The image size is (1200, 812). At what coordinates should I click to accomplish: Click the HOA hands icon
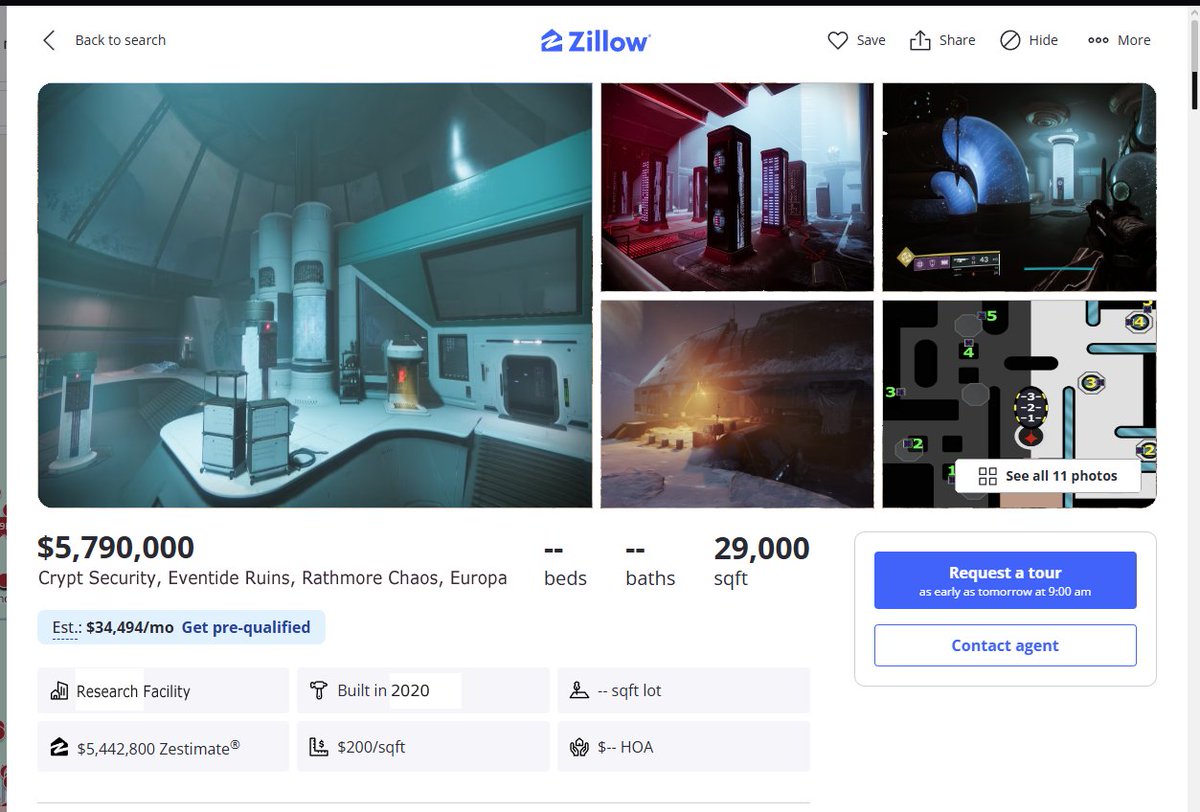coord(579,747)
